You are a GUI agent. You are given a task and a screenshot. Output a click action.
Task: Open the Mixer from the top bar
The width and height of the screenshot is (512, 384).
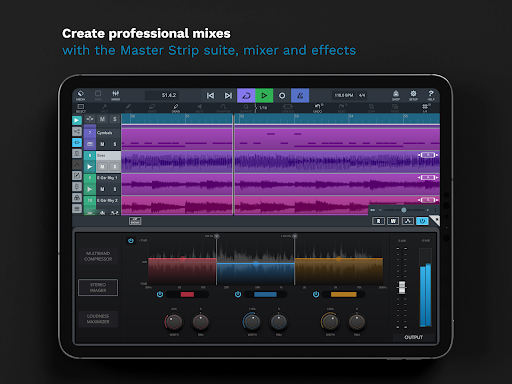[116, 95]
